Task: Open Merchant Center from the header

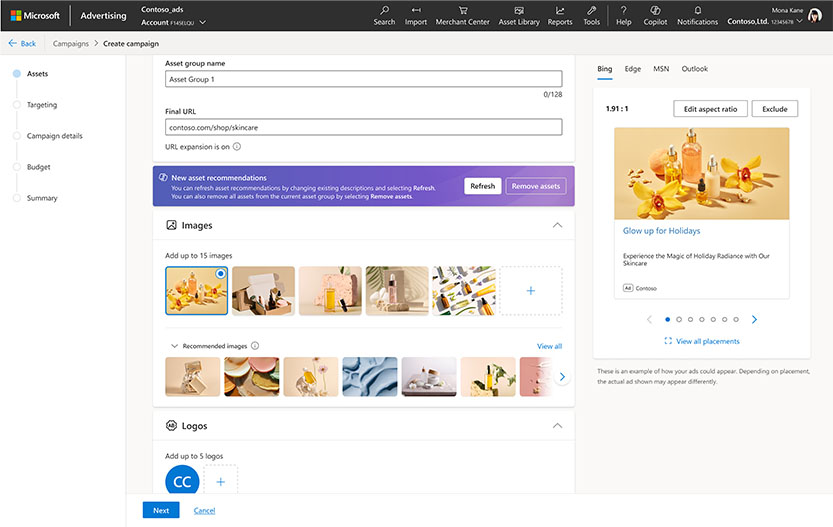Action: point(462,15)
